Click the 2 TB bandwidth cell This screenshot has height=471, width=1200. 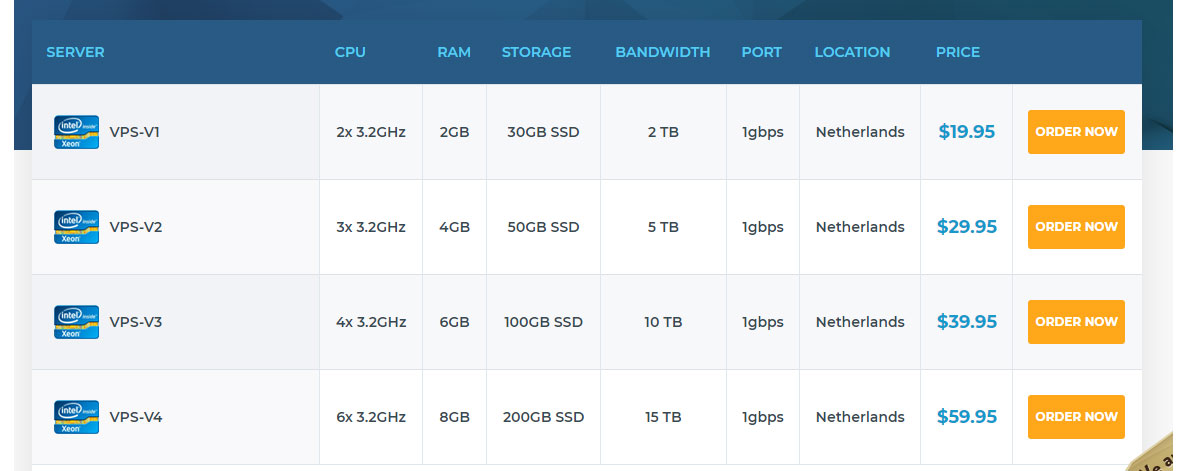[663, 132]
